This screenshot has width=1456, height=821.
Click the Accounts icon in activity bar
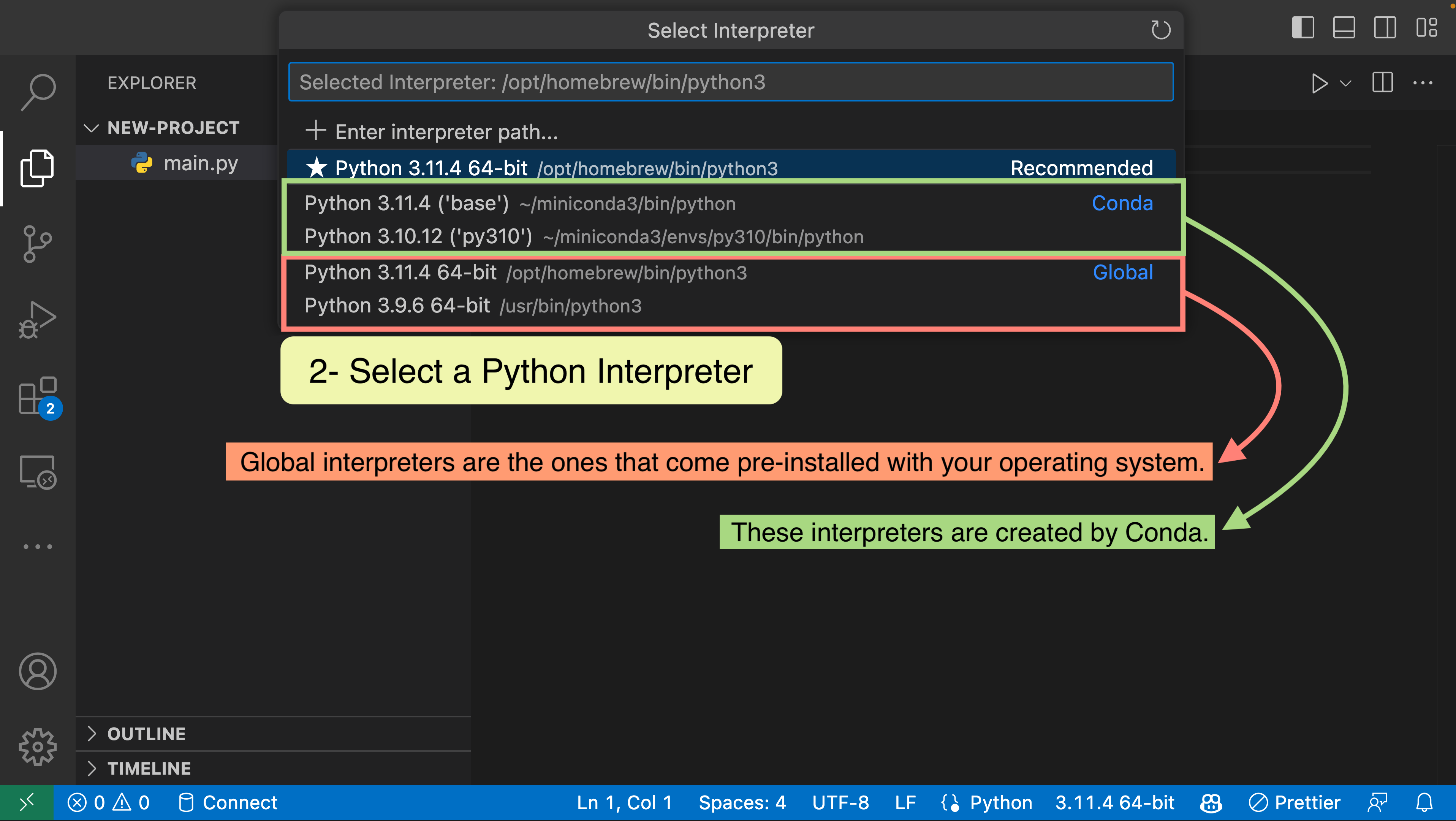tap(38, 671)
